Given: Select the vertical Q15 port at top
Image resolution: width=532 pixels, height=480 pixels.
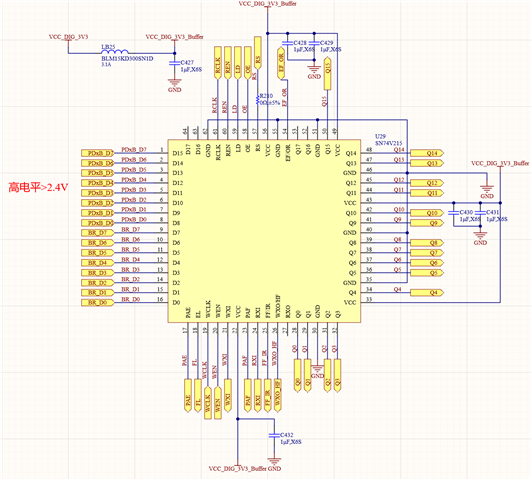Looking at the screenshot, I should coord(327,73).
